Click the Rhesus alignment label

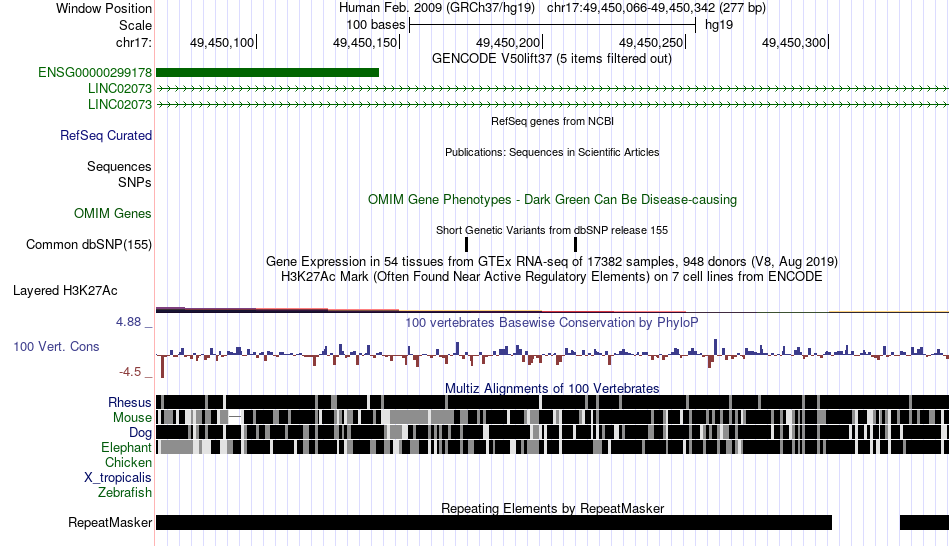[130, 402]
